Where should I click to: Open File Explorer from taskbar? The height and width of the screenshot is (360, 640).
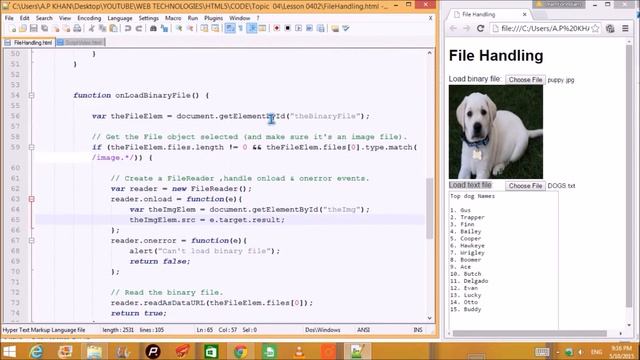click(94, 351)
